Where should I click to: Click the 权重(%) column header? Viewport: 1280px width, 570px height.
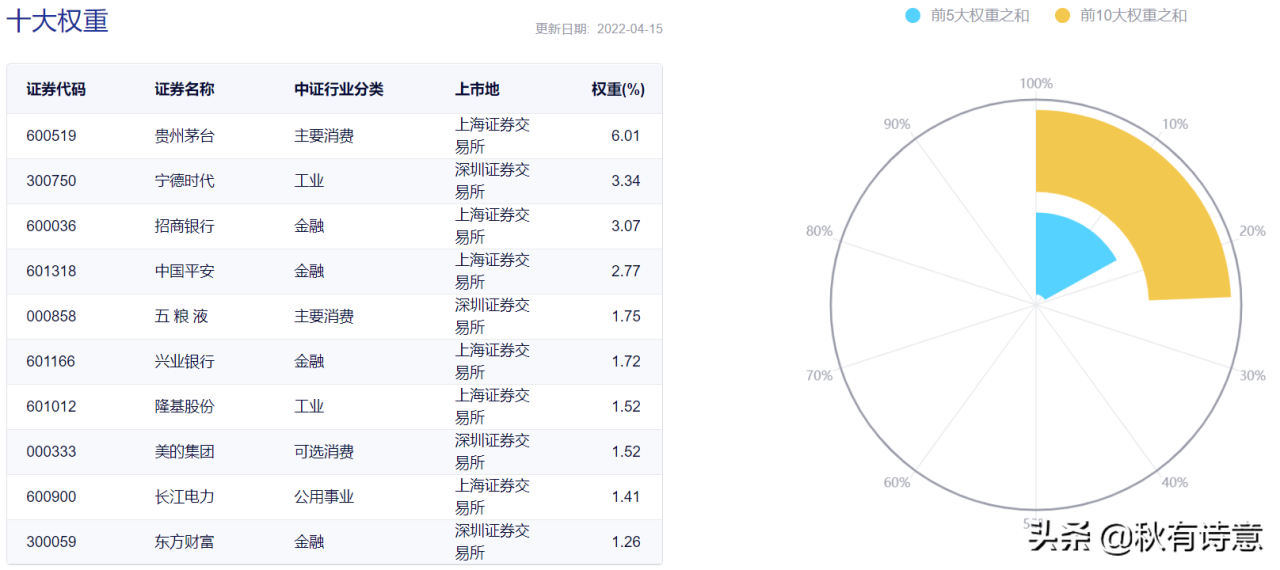click(x=618, y=89)
